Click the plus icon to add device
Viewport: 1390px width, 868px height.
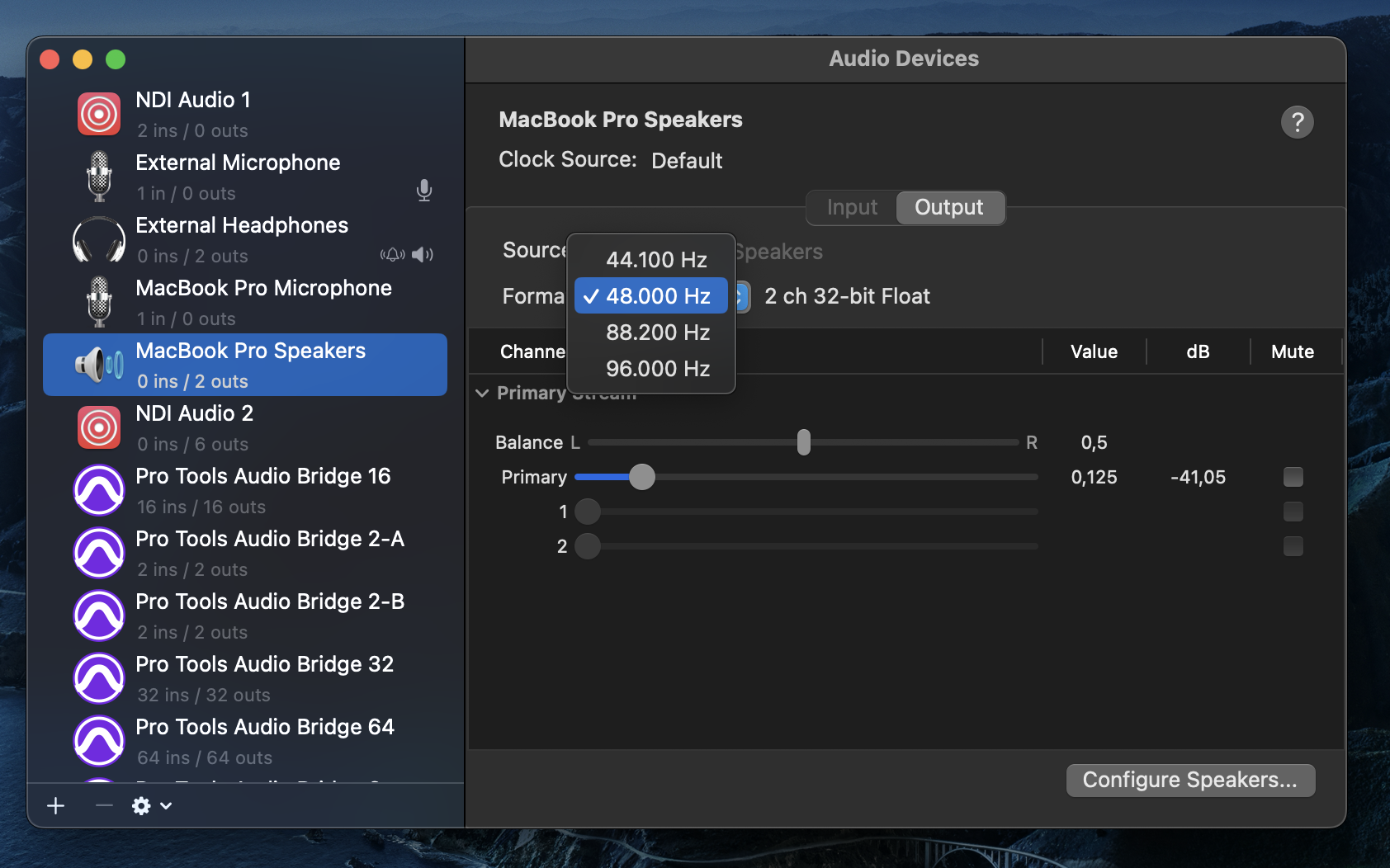coord(56,805)
